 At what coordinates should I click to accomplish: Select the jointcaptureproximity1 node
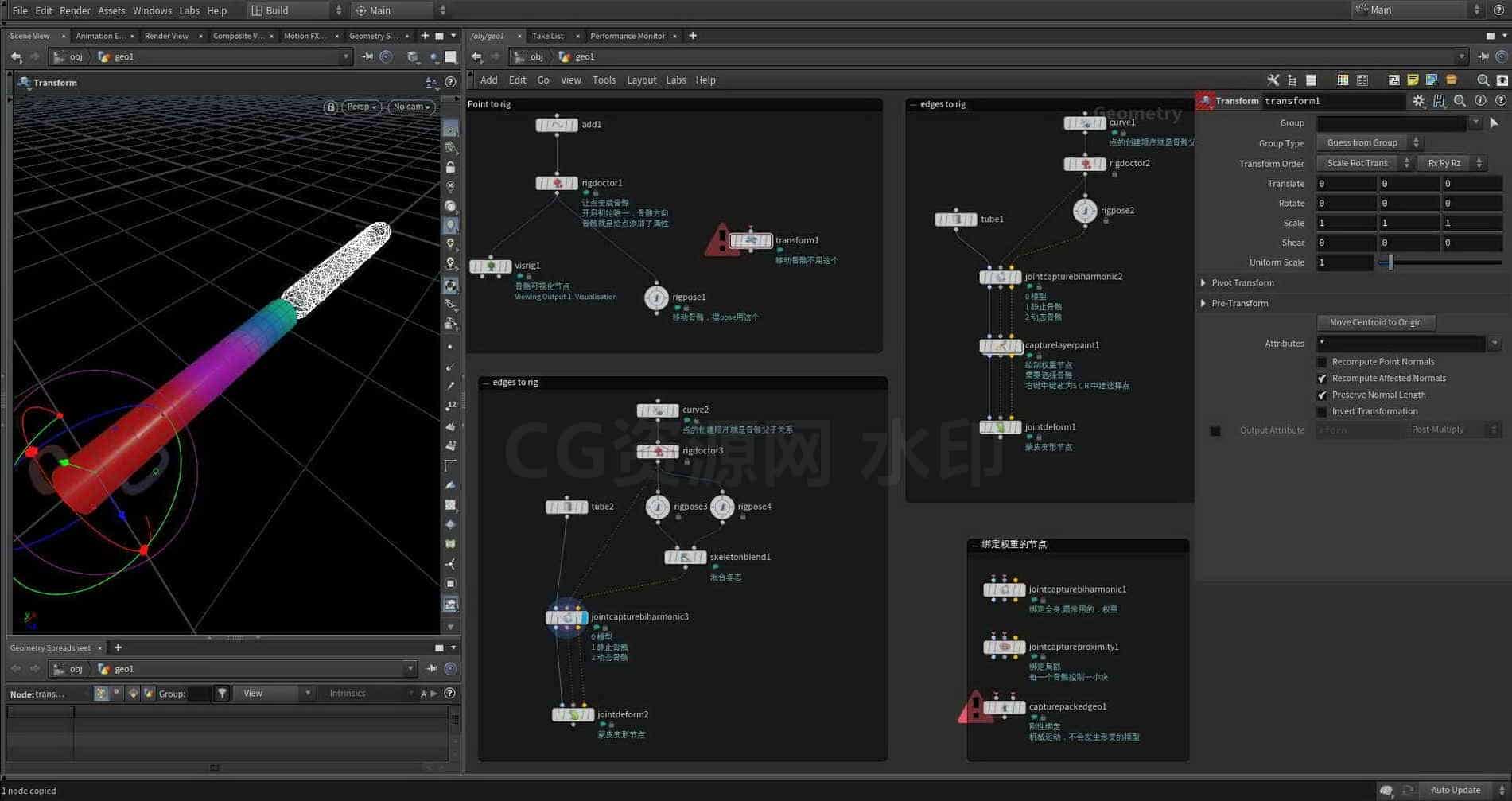click(x=1004, y=647)
